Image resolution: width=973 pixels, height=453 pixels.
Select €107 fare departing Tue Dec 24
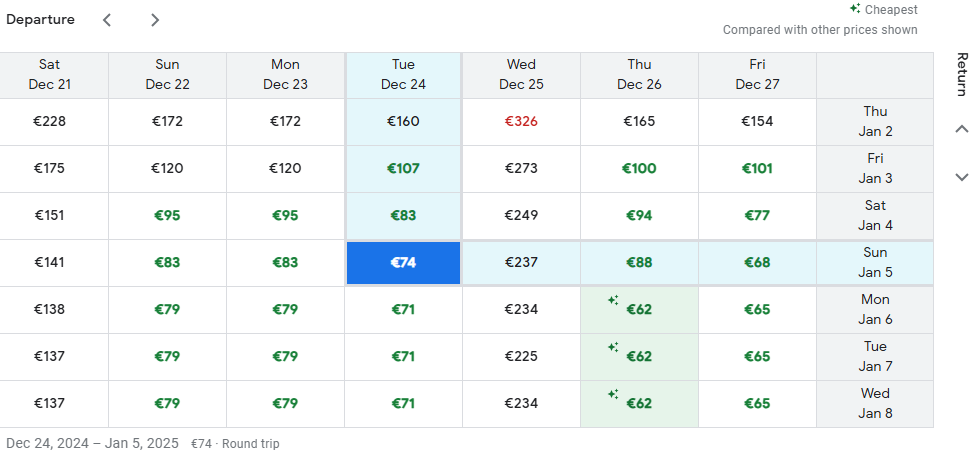coord(403,169)
